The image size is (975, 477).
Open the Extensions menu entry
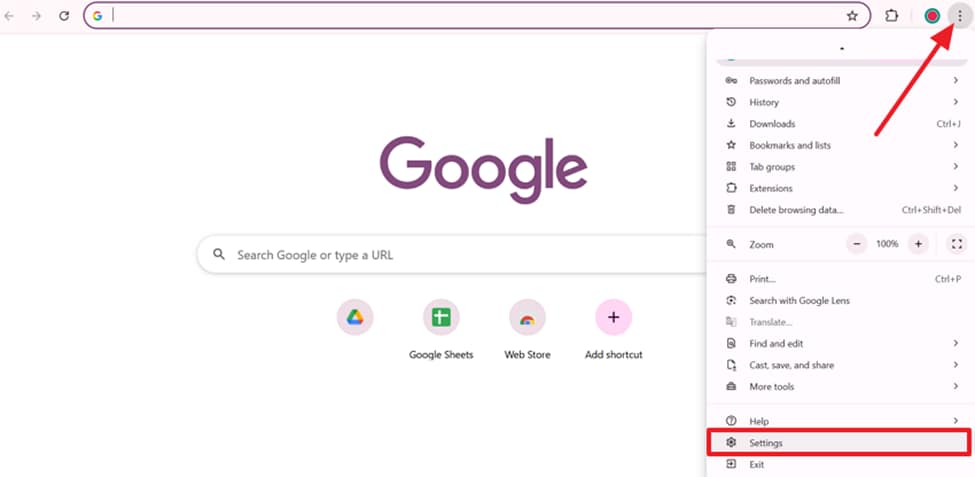tap(841, 188)
